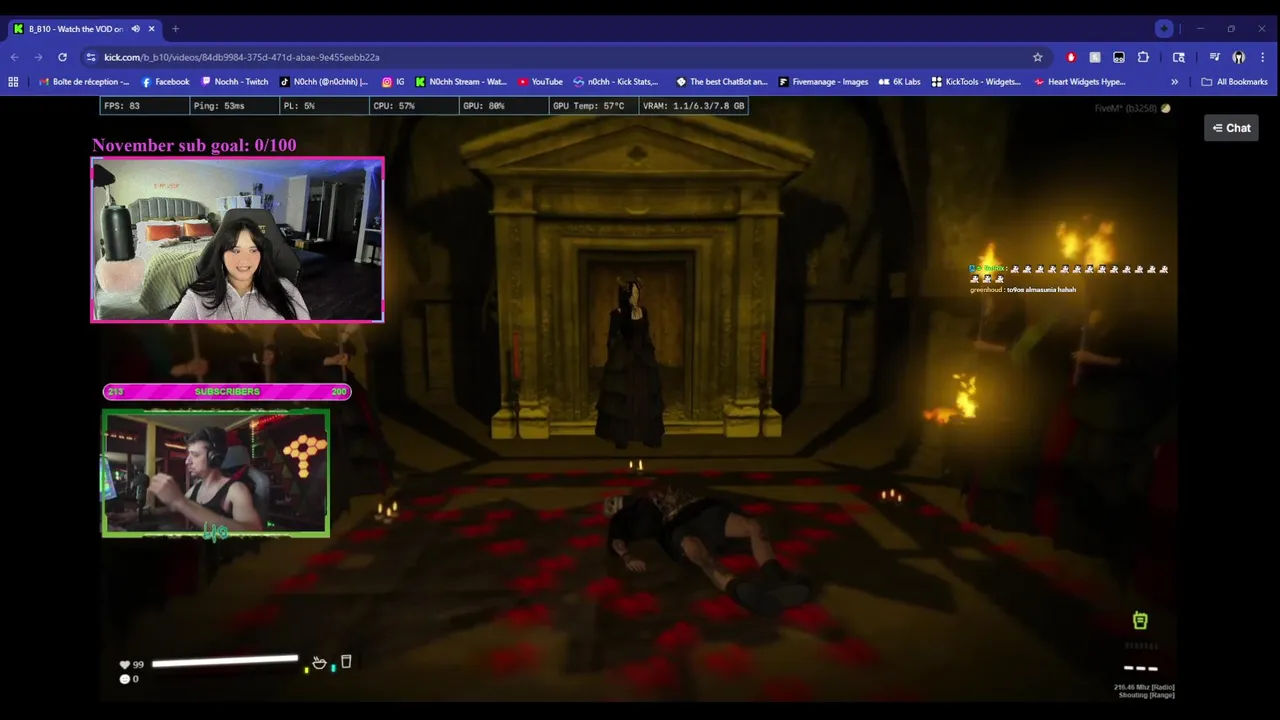View site information icon in address bar
The width and height of the screenshot is (1280, 720).
[91, 57]
